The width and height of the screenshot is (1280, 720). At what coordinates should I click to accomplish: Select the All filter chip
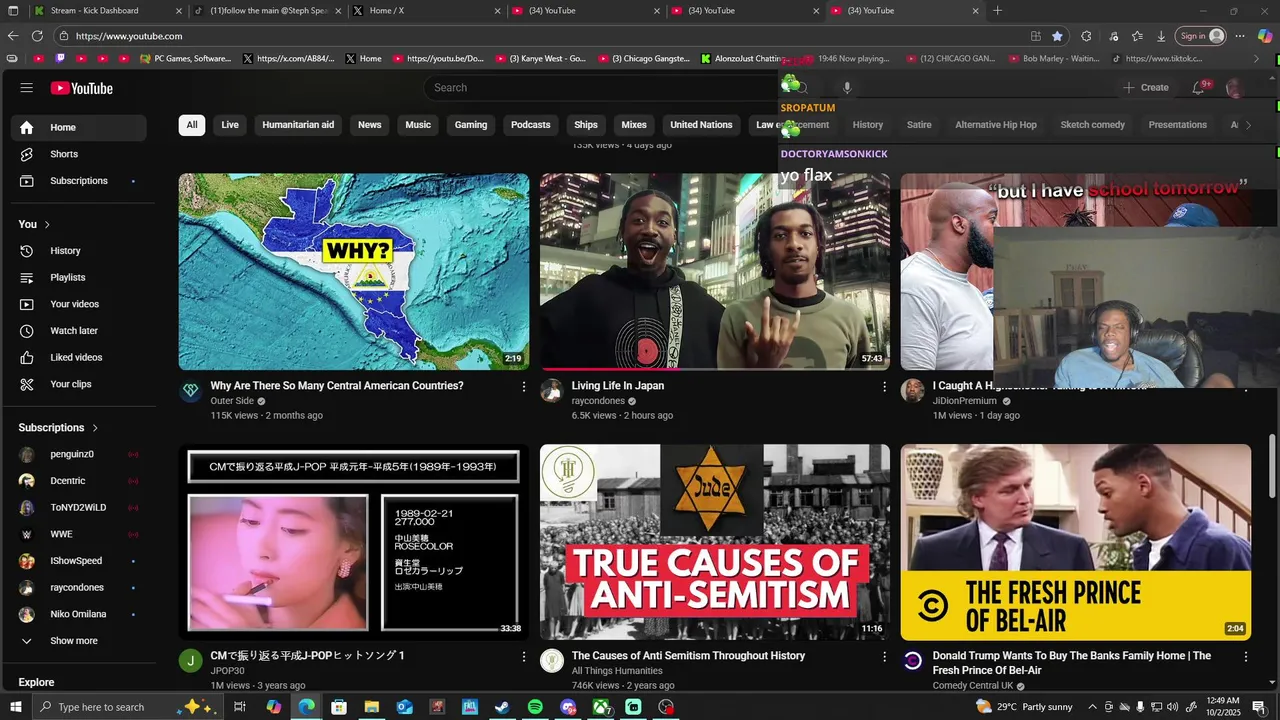tap(191, 125)
